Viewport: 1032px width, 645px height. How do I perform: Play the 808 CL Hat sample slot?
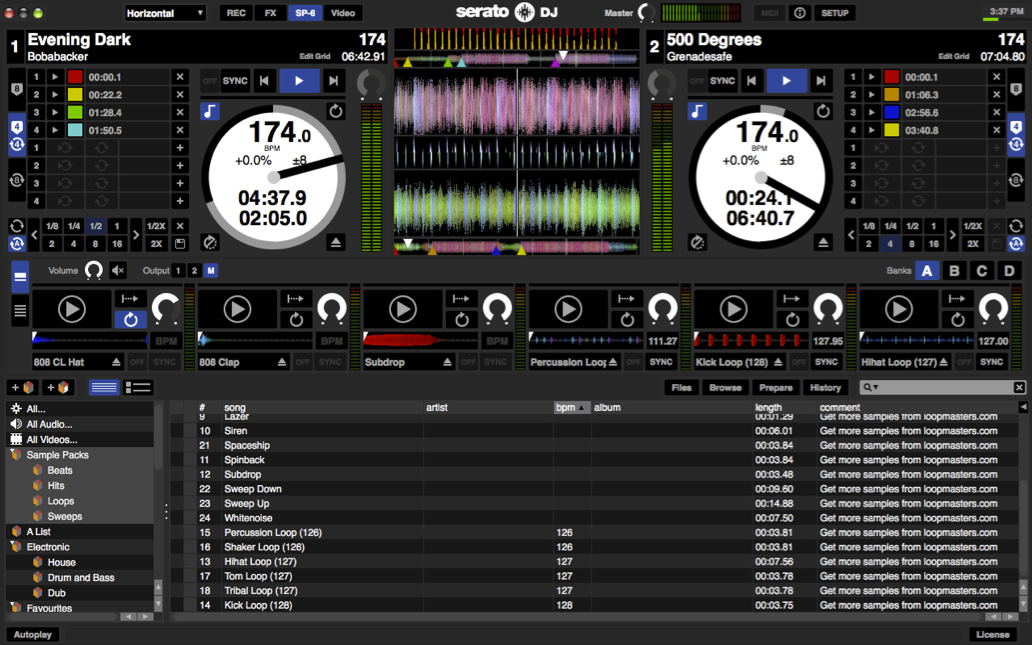72,309
